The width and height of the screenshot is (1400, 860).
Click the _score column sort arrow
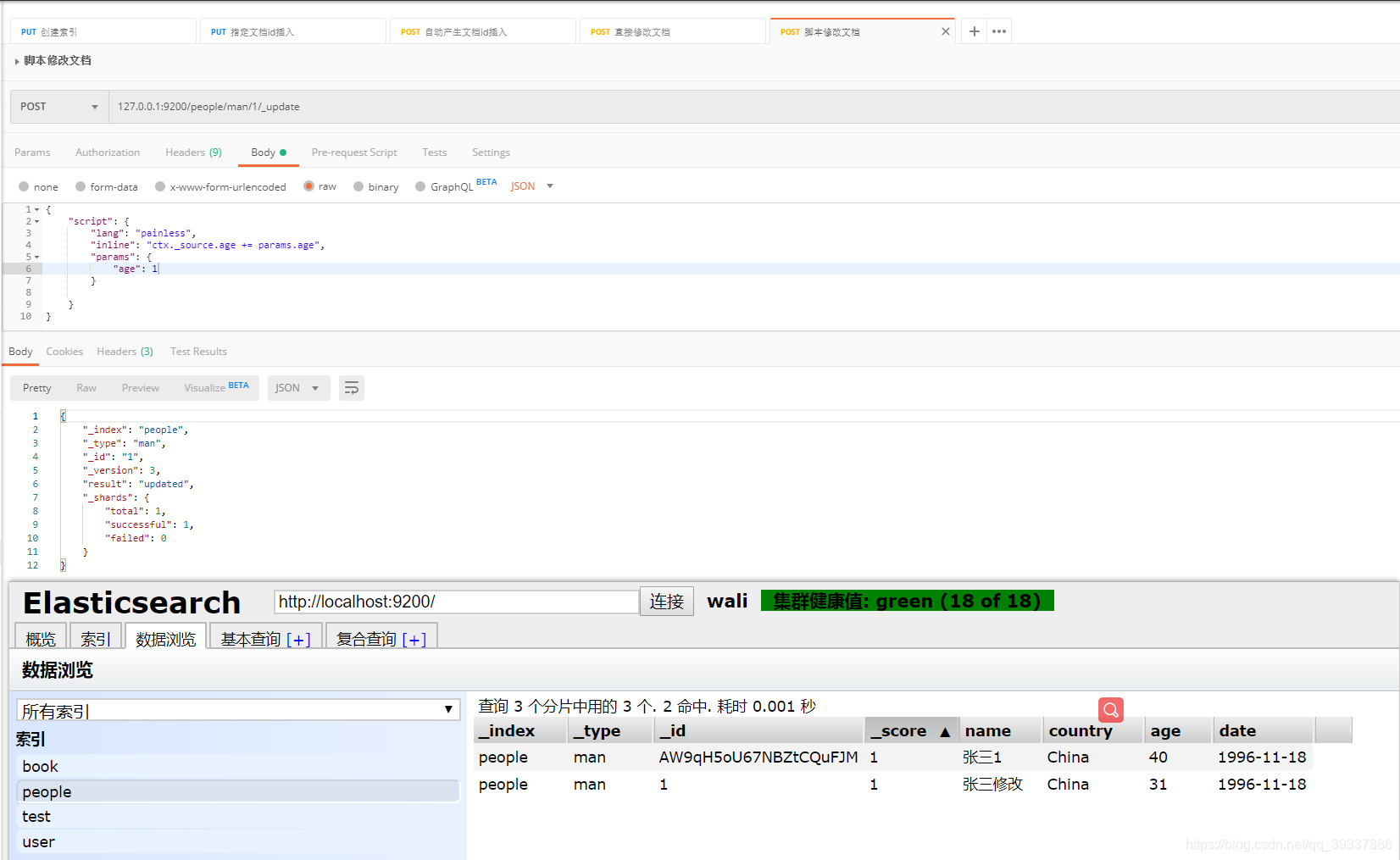coord(945,731)
